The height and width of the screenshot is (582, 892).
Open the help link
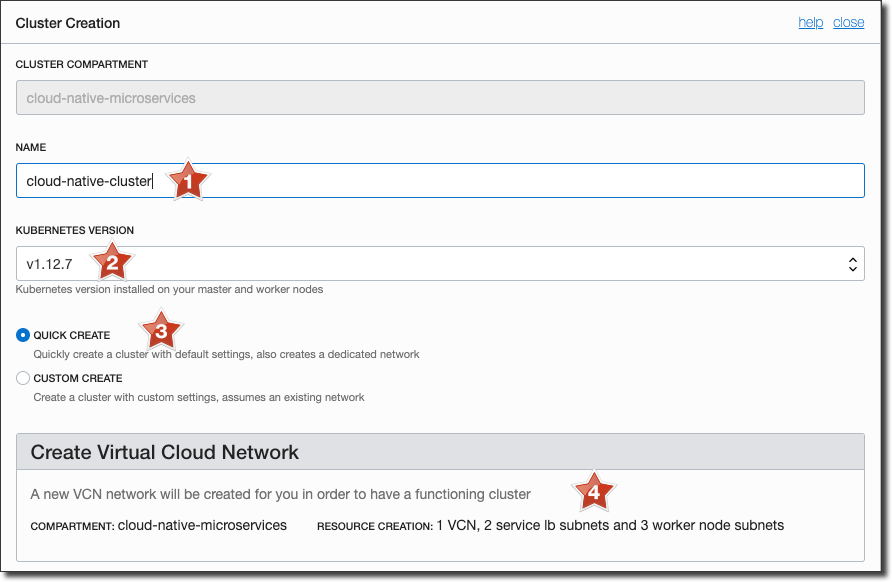tap(810, 23)
